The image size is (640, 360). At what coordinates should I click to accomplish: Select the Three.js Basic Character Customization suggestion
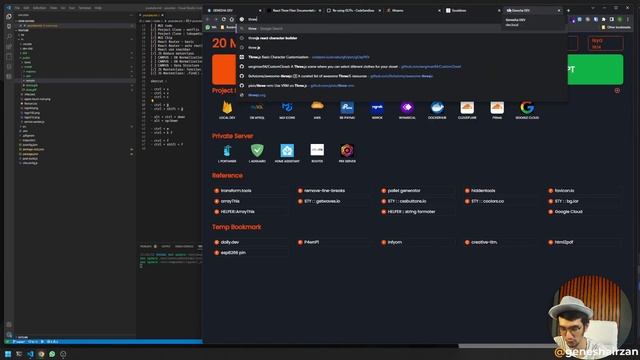402,57
